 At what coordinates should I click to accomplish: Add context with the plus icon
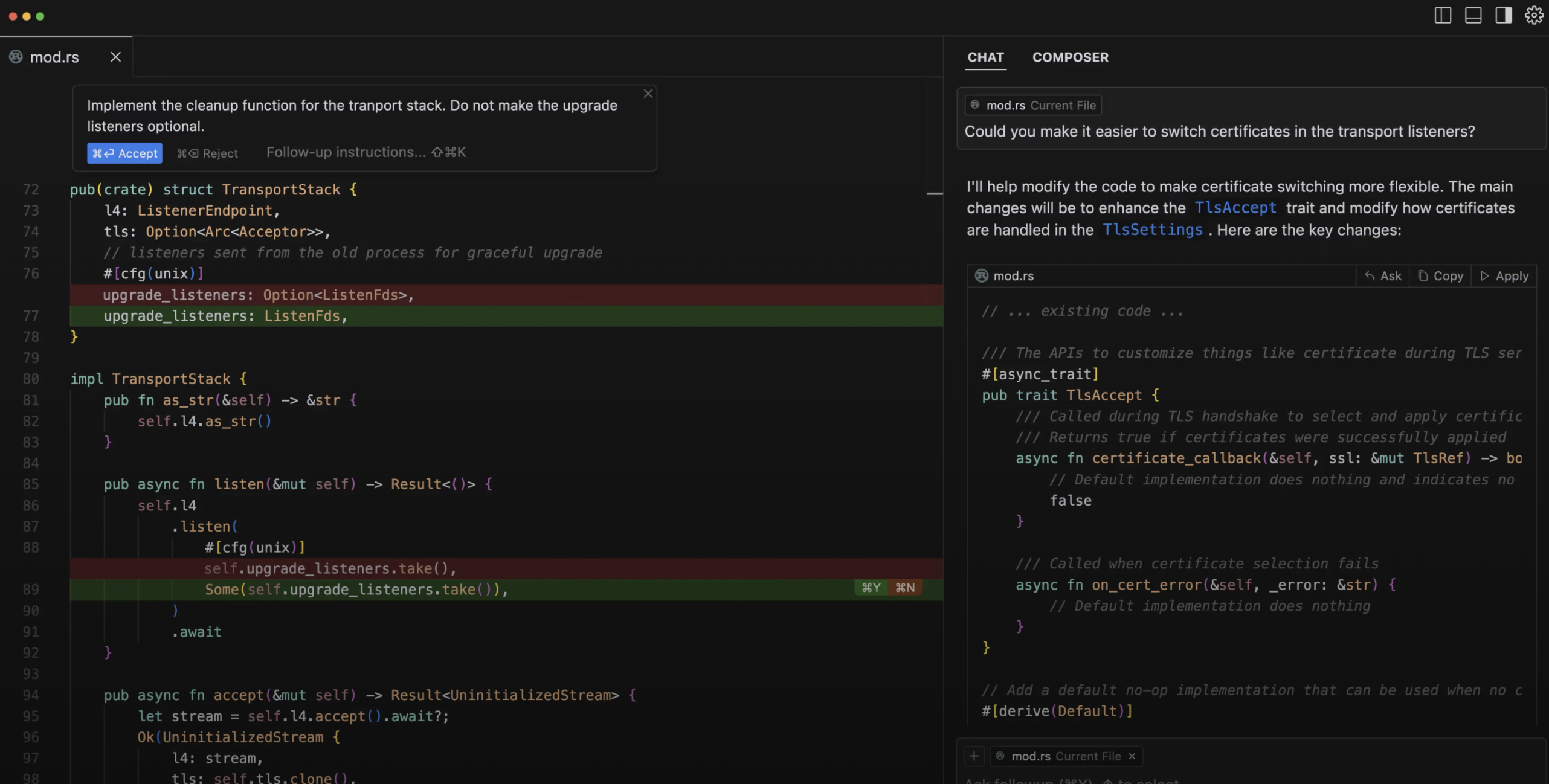click(x=974, y=756)
